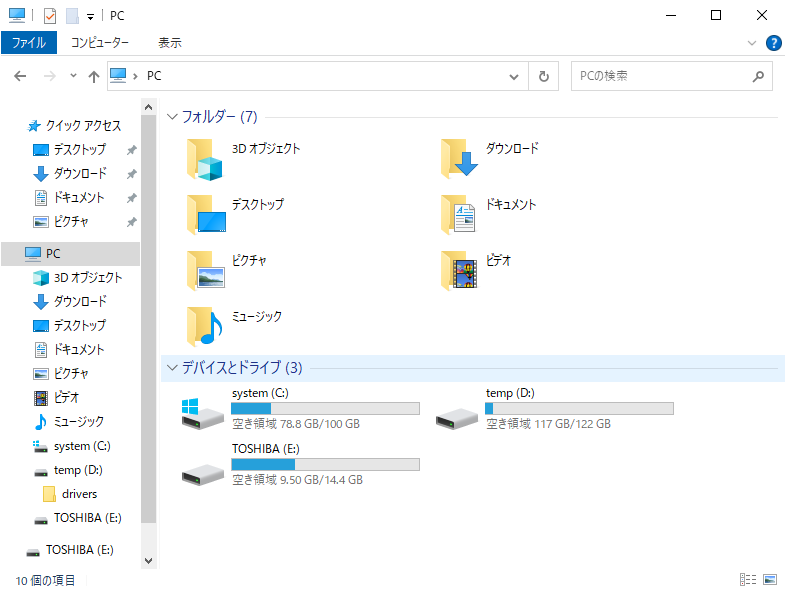Select the drivers folder in navigation pane
The height and width of the screenshot is (593, 786).
point(70,494)
